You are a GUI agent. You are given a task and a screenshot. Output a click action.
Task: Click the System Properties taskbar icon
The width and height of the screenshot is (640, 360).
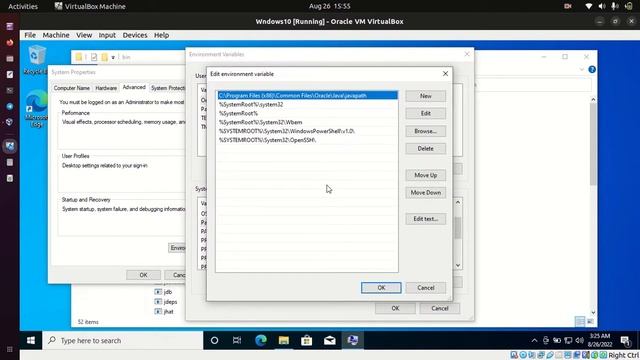tap(353, 340)
